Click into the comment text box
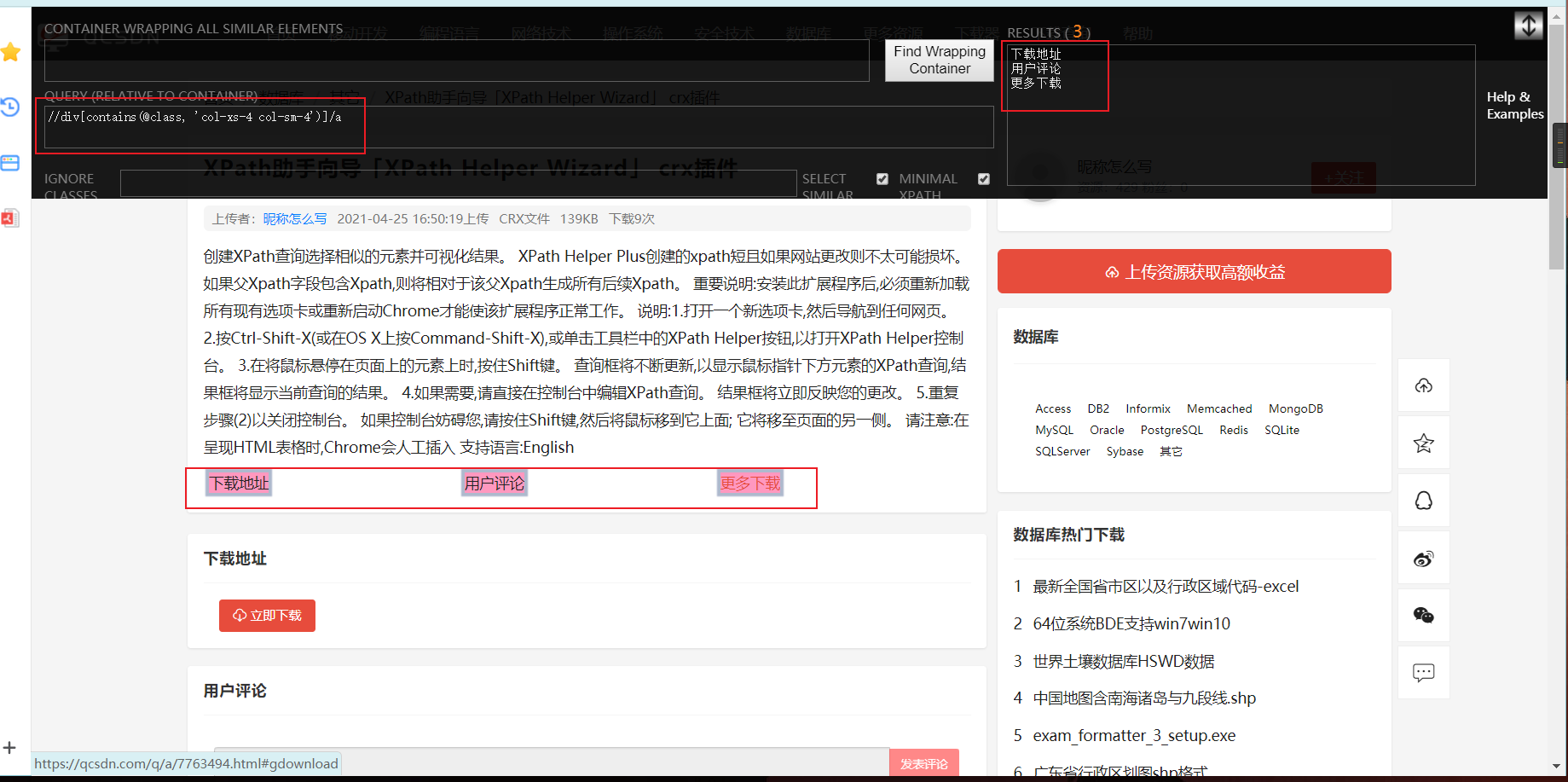Image resolution: width=1568 pixels, height=782 pixels. point(551,762)
